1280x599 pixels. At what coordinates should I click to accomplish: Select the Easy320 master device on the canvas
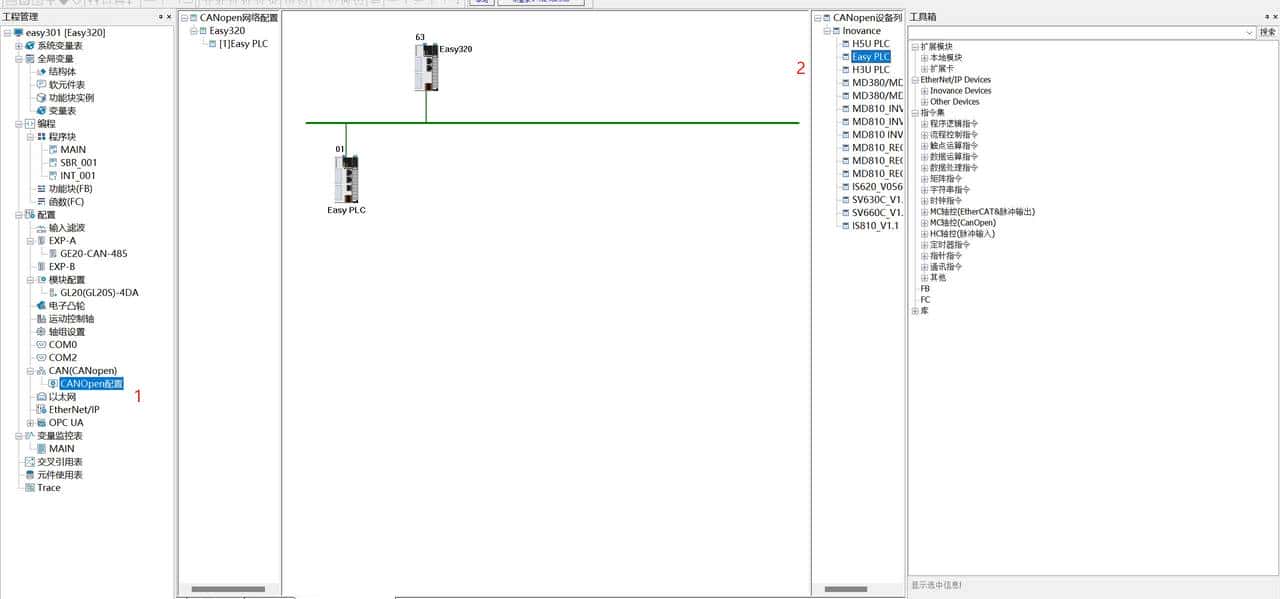(x=427, y=67)
